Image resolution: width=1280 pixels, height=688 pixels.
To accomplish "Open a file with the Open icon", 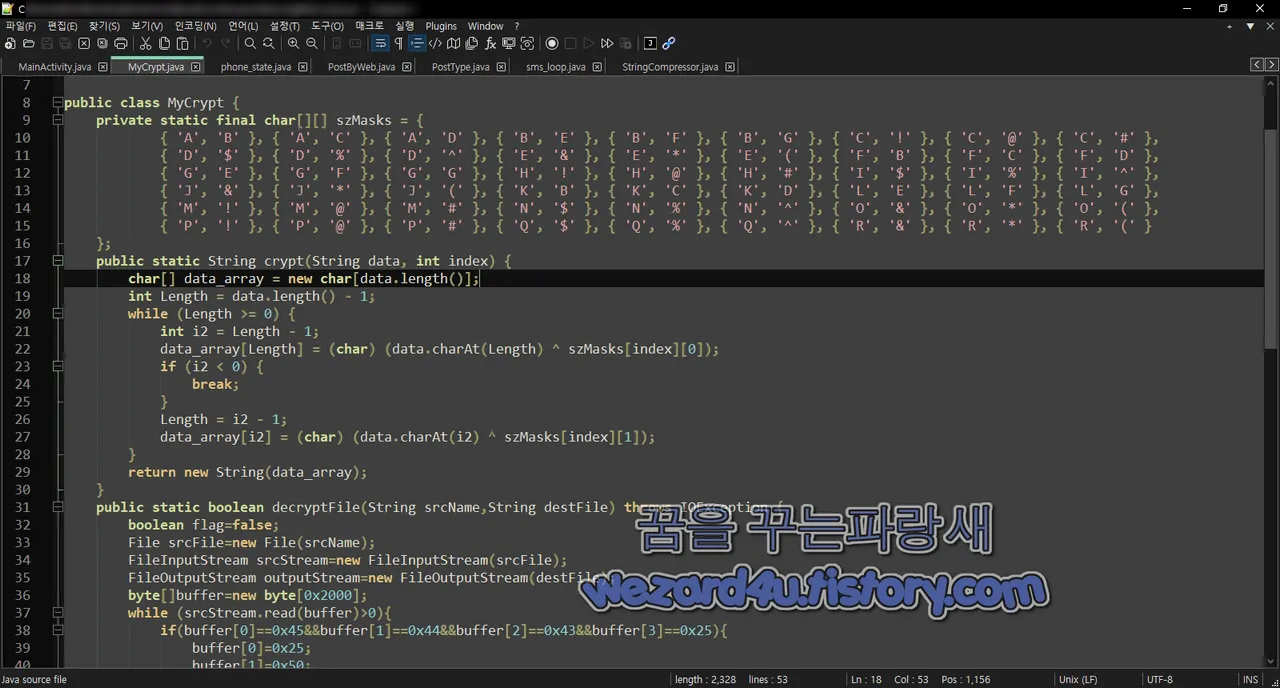I will [29, 43].
